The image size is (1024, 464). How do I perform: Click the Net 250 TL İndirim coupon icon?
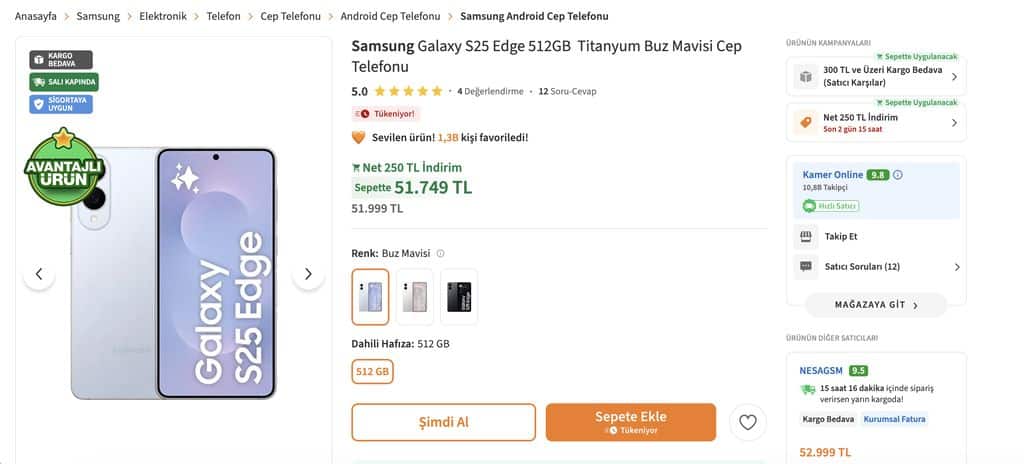click(x=805, y=123)
